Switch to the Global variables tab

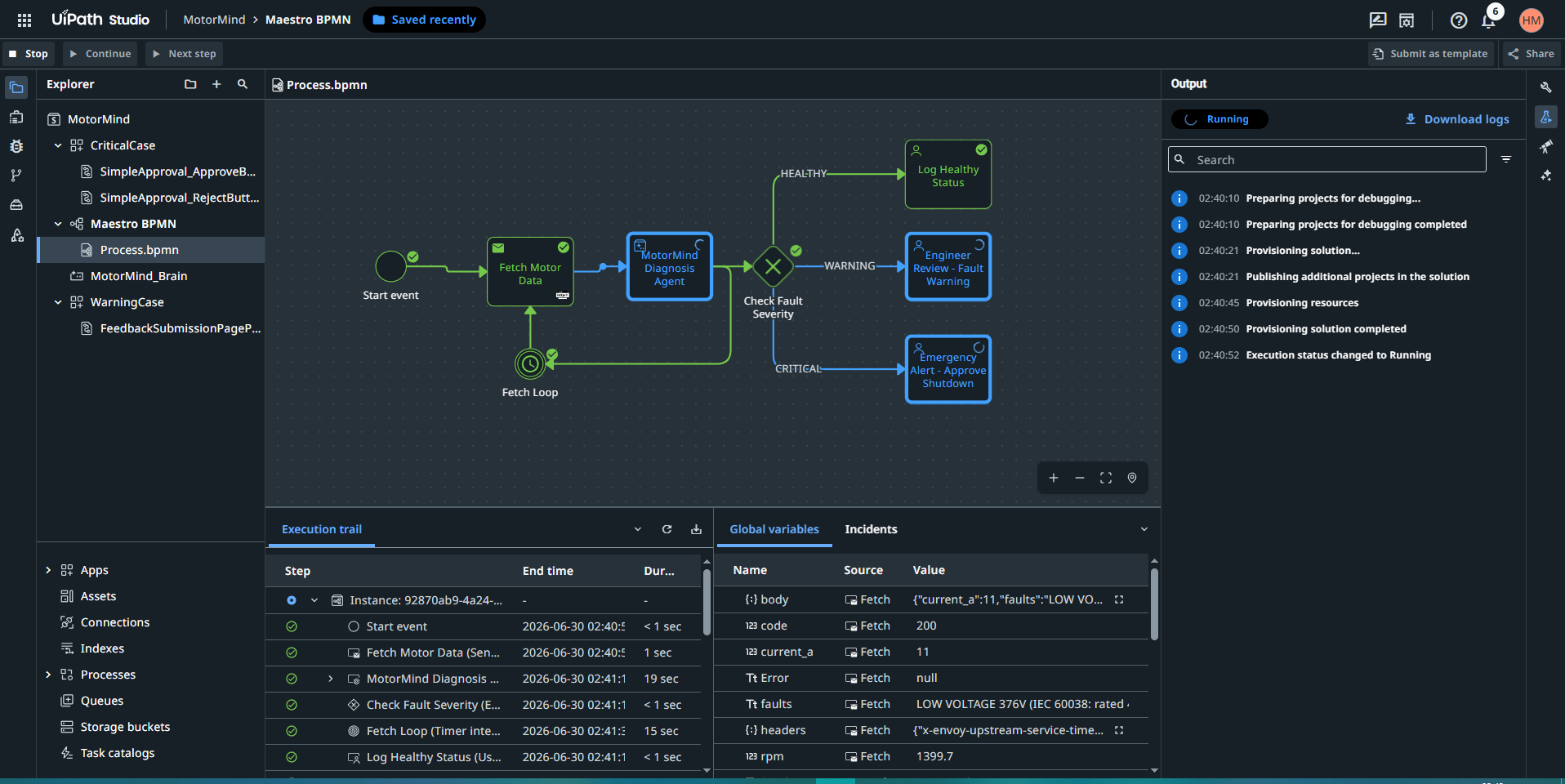[774, 529]
